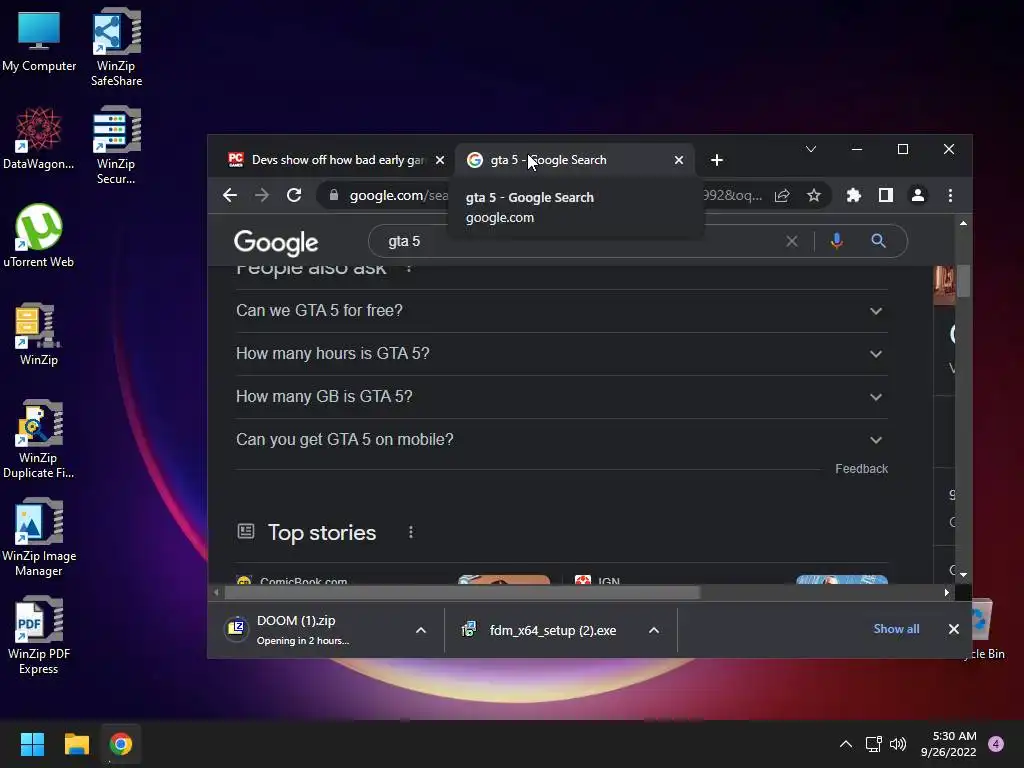This screenshot has height=768, width=1024.
Task: Expand 'Can you get GTA 5 on mobile?'
Action: click(x=562, y=440)
